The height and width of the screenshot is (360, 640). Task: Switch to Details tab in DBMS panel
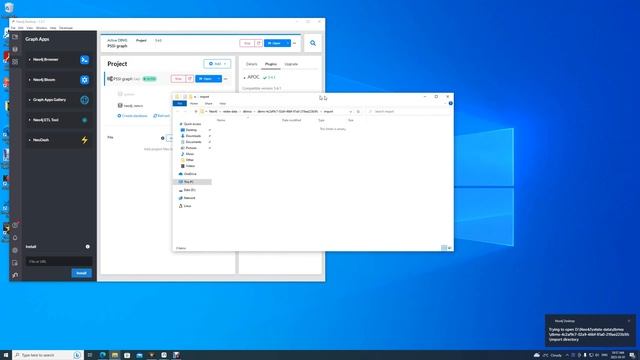pos(251,64)
